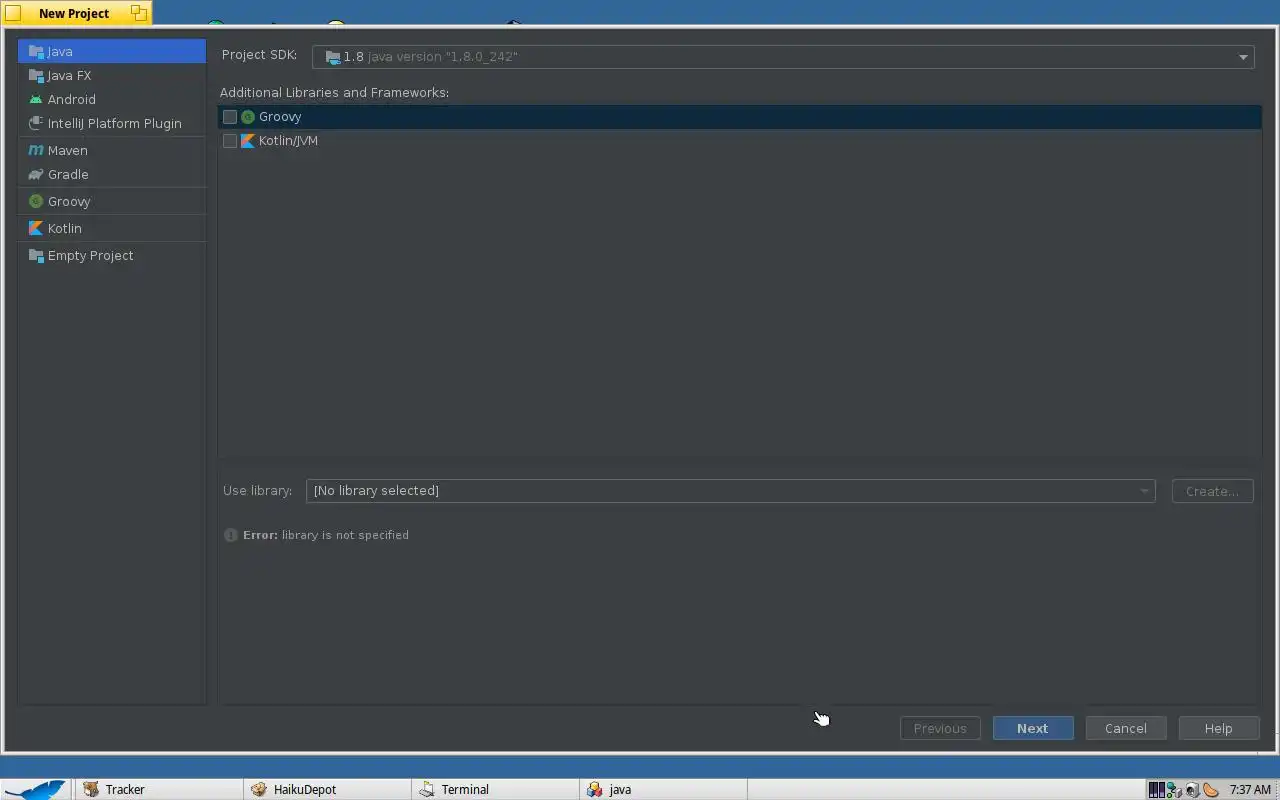Enable the Groovy framework checkbox
This screenshot has height=800, width=1280.
coord(230,117)
